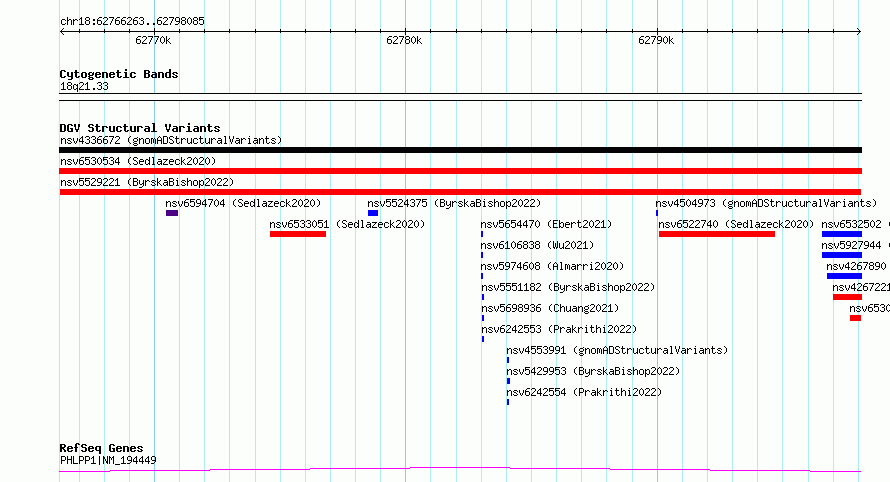Select the RefSeq Genes track title

tap(102, 448)
